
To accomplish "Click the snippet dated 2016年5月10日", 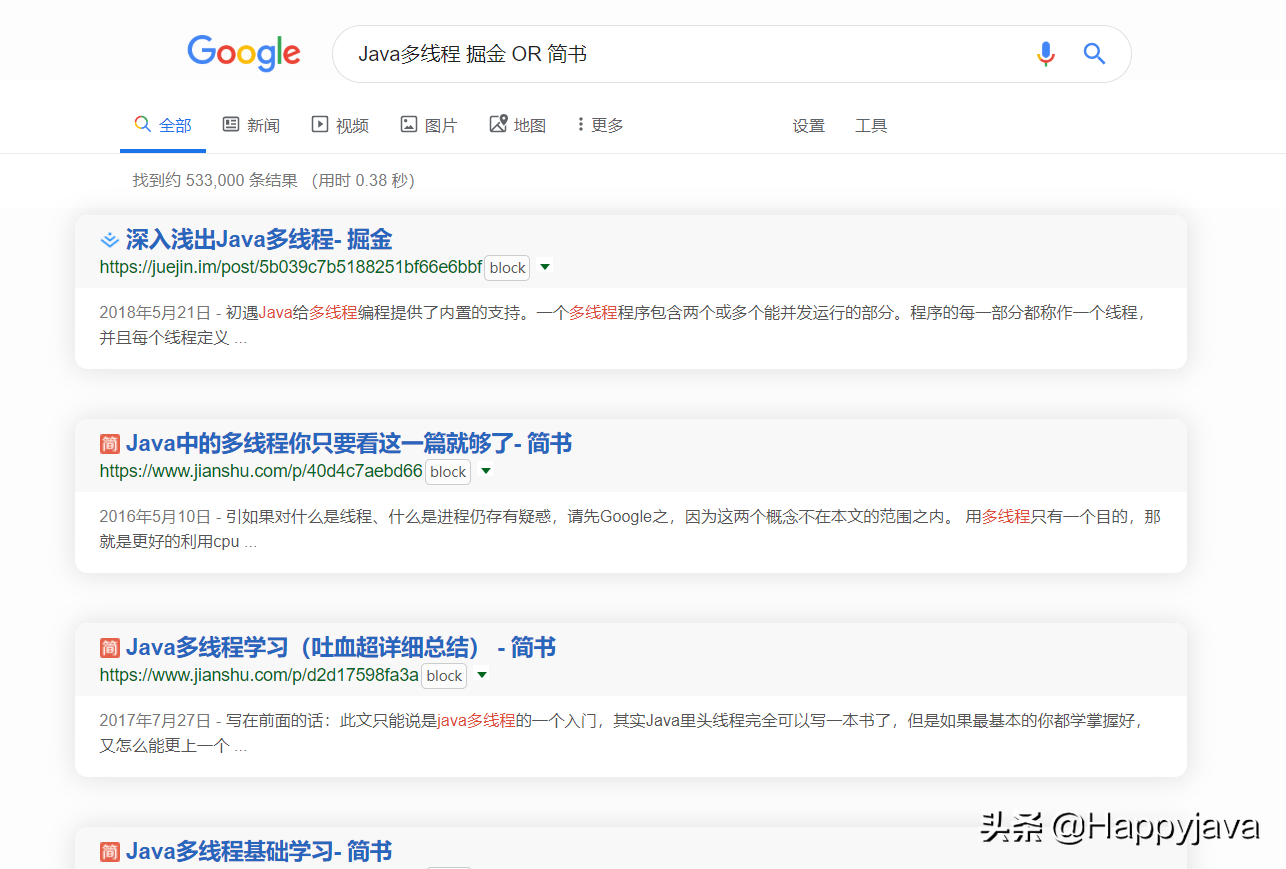I will (630, 529).
